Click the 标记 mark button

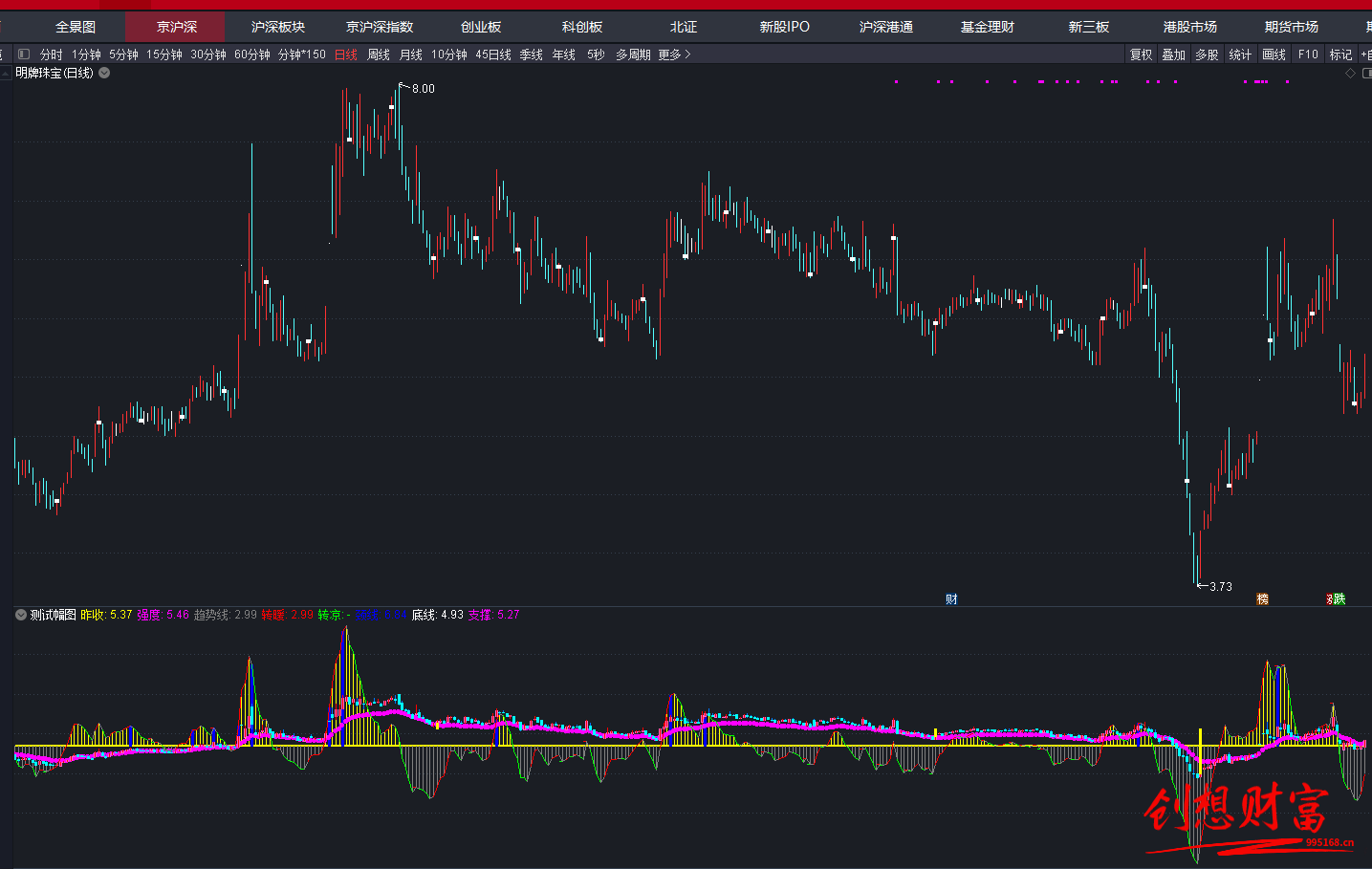pyautogui.click(x=1341, y=54)
